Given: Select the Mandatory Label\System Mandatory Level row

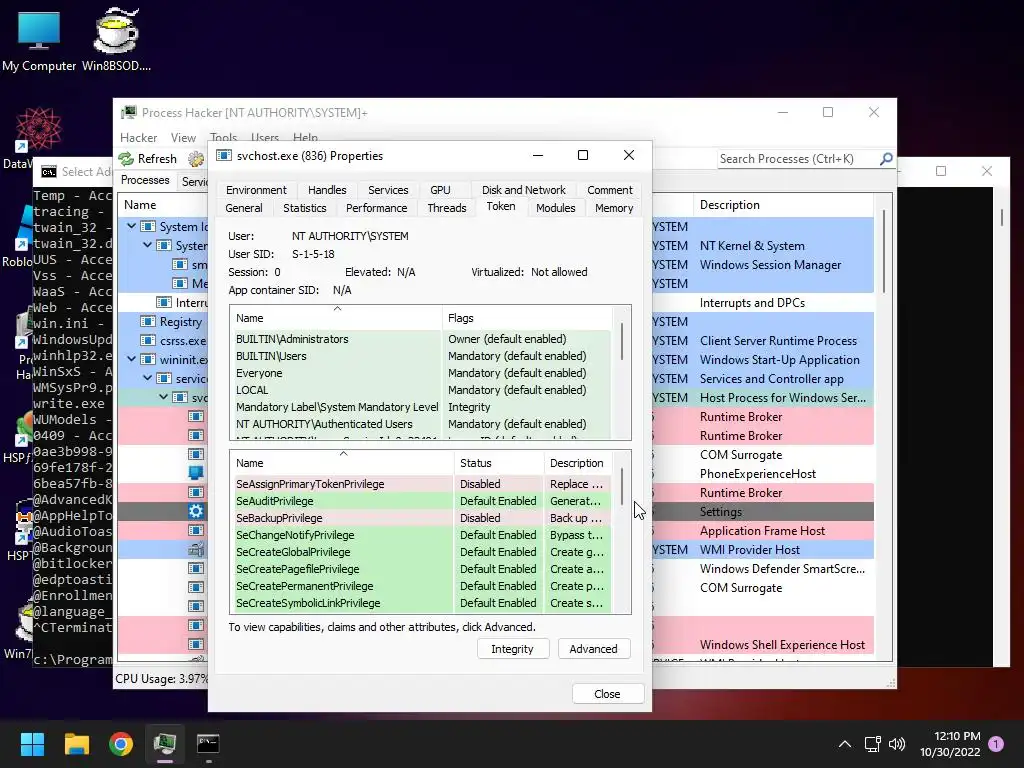Looking at the screenshot, I should pos(421,407).
